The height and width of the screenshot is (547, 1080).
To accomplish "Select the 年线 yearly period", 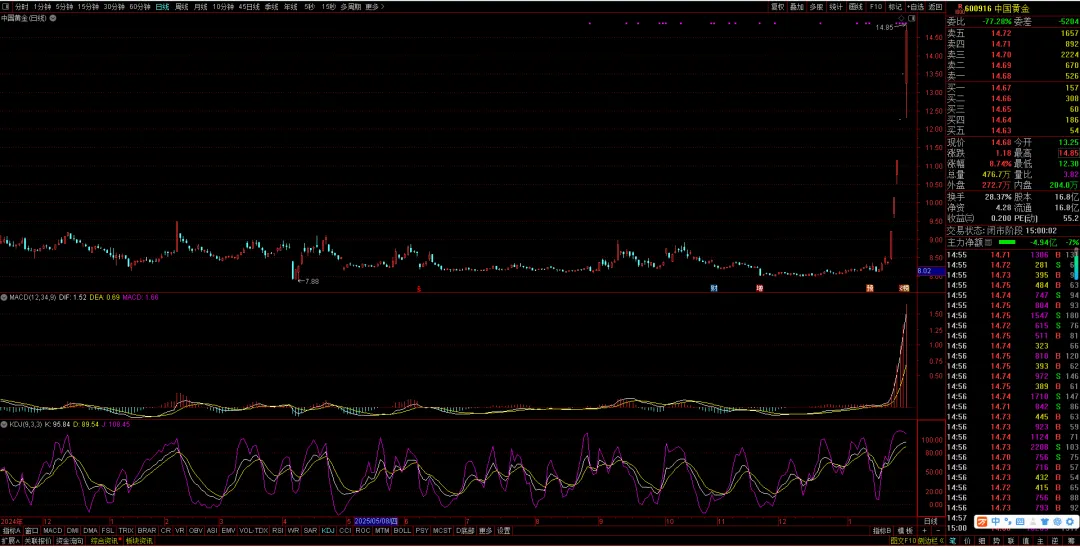I will 291,7.
